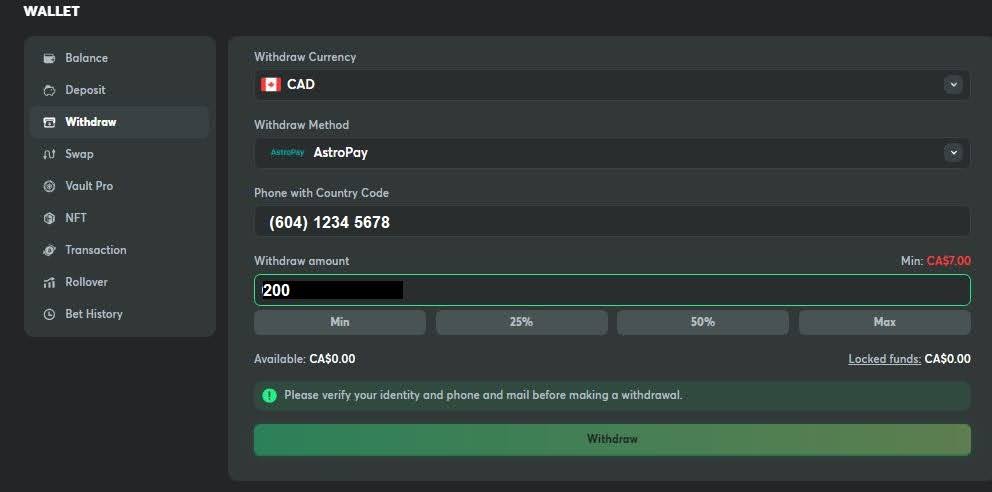Click the Bet History clock icon
This screenshot has height=492, width=992.
click(49, 314)
